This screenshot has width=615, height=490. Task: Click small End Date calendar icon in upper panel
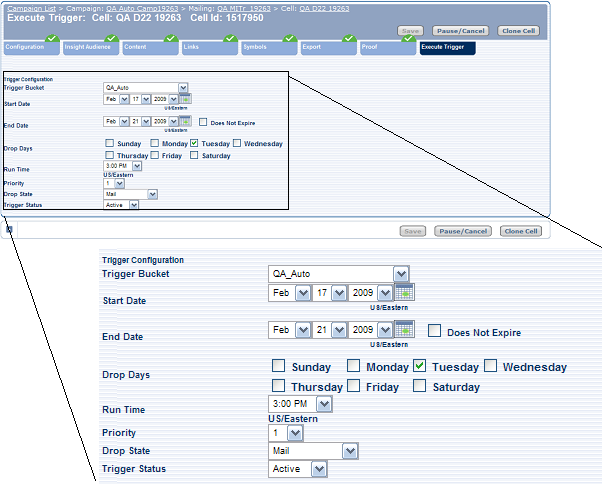click(x=186, y=121)
